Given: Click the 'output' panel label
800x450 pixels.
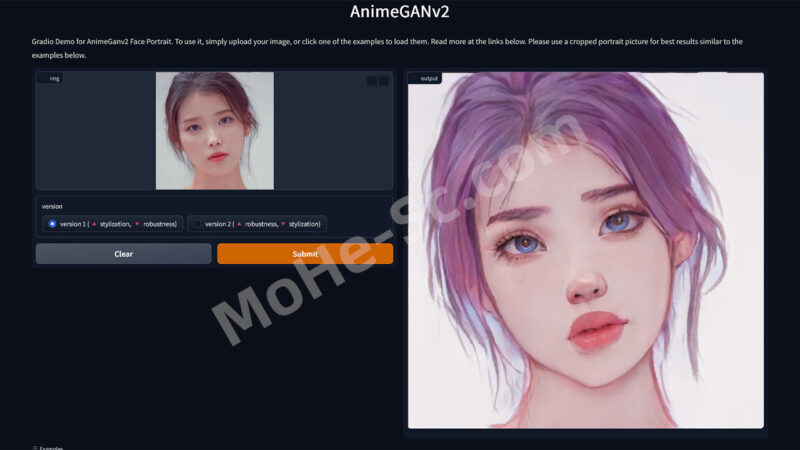Looking at the screenshot, I should pos(425,79).
